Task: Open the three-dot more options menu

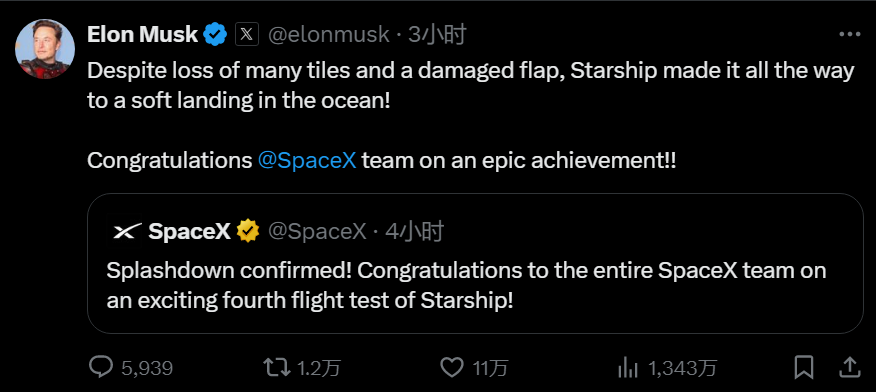Action: click(850, 35)
